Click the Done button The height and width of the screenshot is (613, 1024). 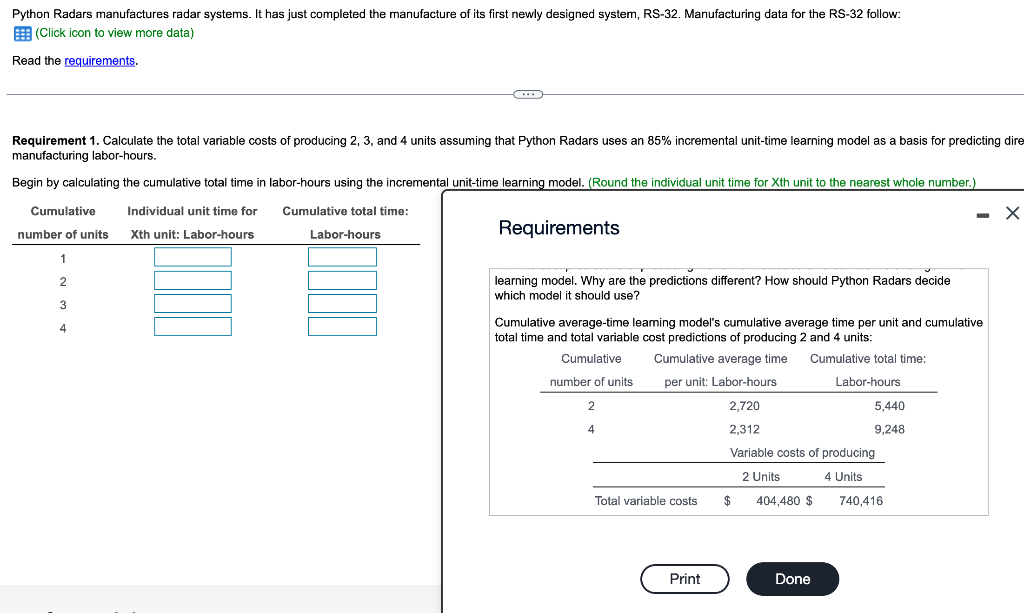click(x=792, y=579)
